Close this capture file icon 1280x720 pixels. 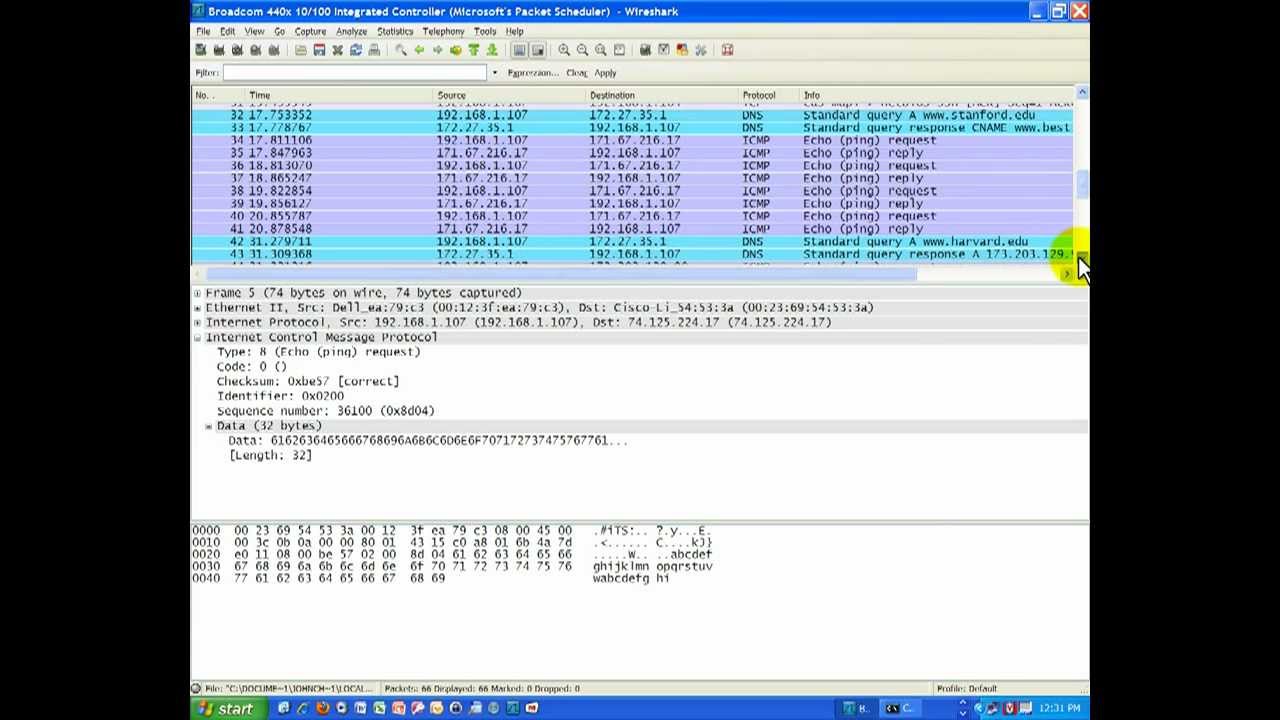pyautogui.click(x=337, y=50)
